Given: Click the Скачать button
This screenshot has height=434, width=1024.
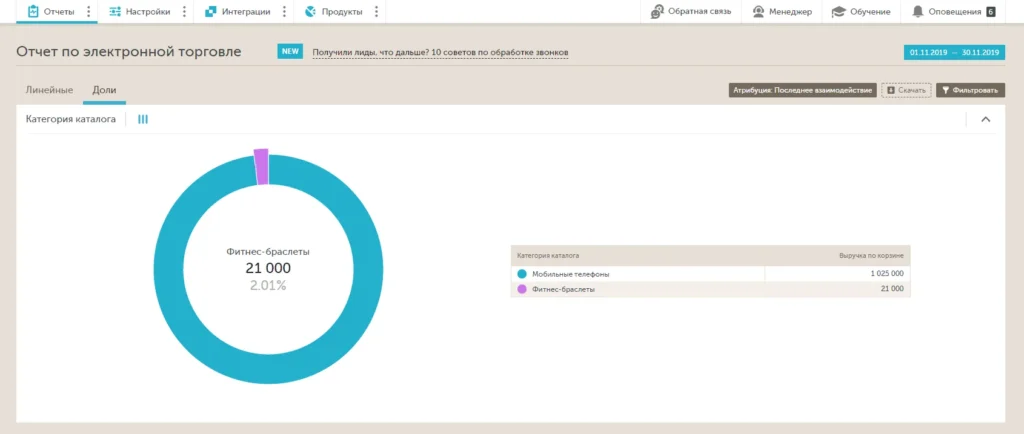Looking at the screenshot, I should coord(906,90).
